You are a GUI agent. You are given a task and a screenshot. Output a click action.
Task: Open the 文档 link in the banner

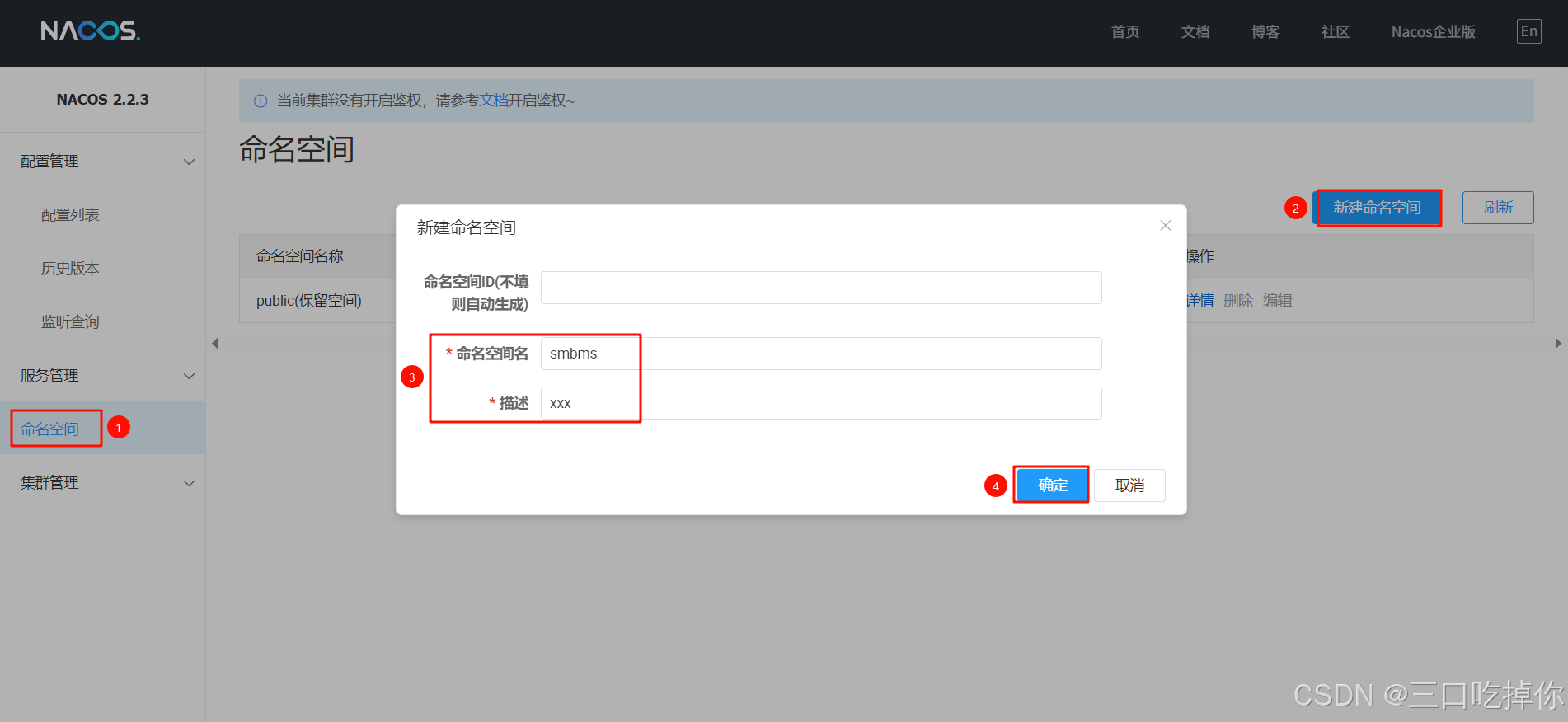pos(494,101)
